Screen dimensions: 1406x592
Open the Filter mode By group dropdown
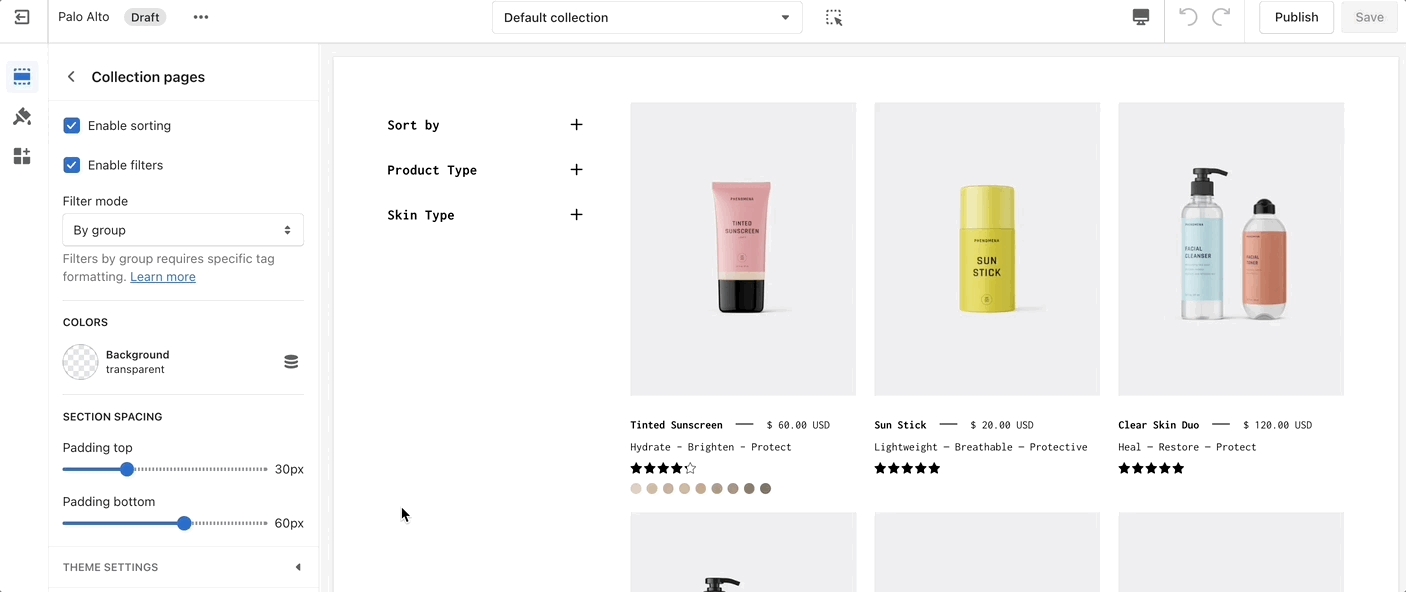[183, 230]
